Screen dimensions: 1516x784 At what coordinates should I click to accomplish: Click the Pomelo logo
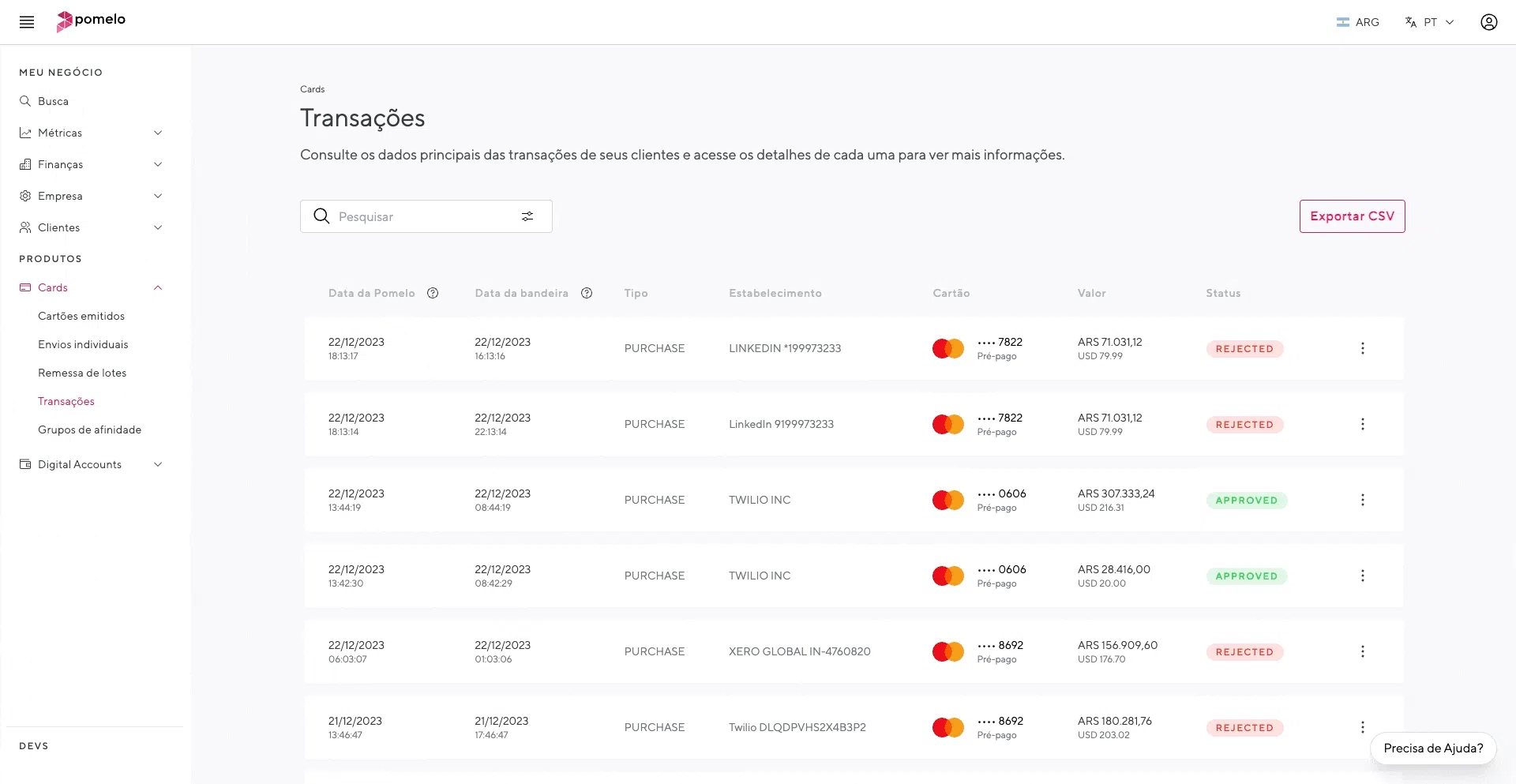tap(91, 21)
